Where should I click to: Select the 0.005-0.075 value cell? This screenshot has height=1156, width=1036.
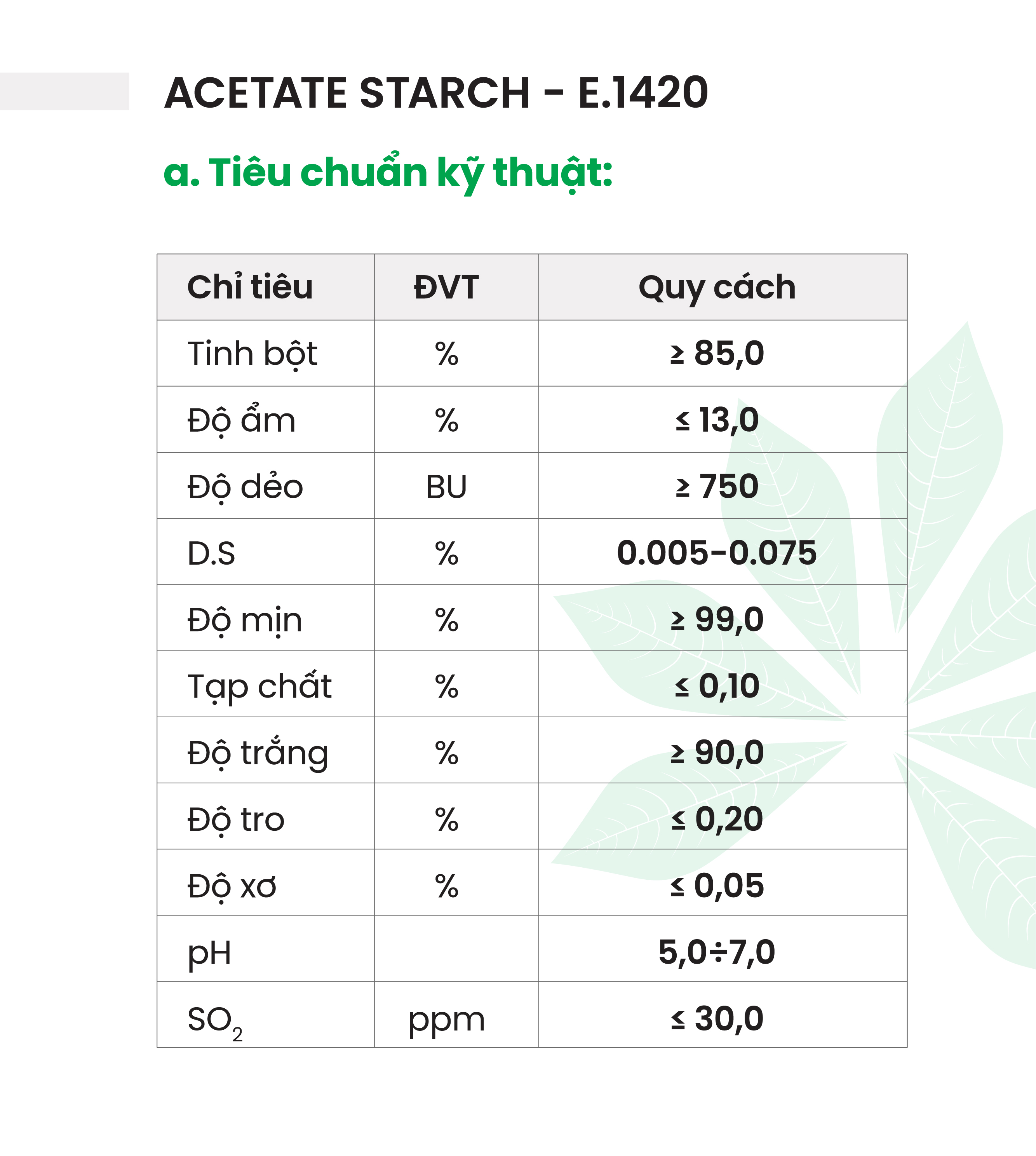(x=717, y=553)
